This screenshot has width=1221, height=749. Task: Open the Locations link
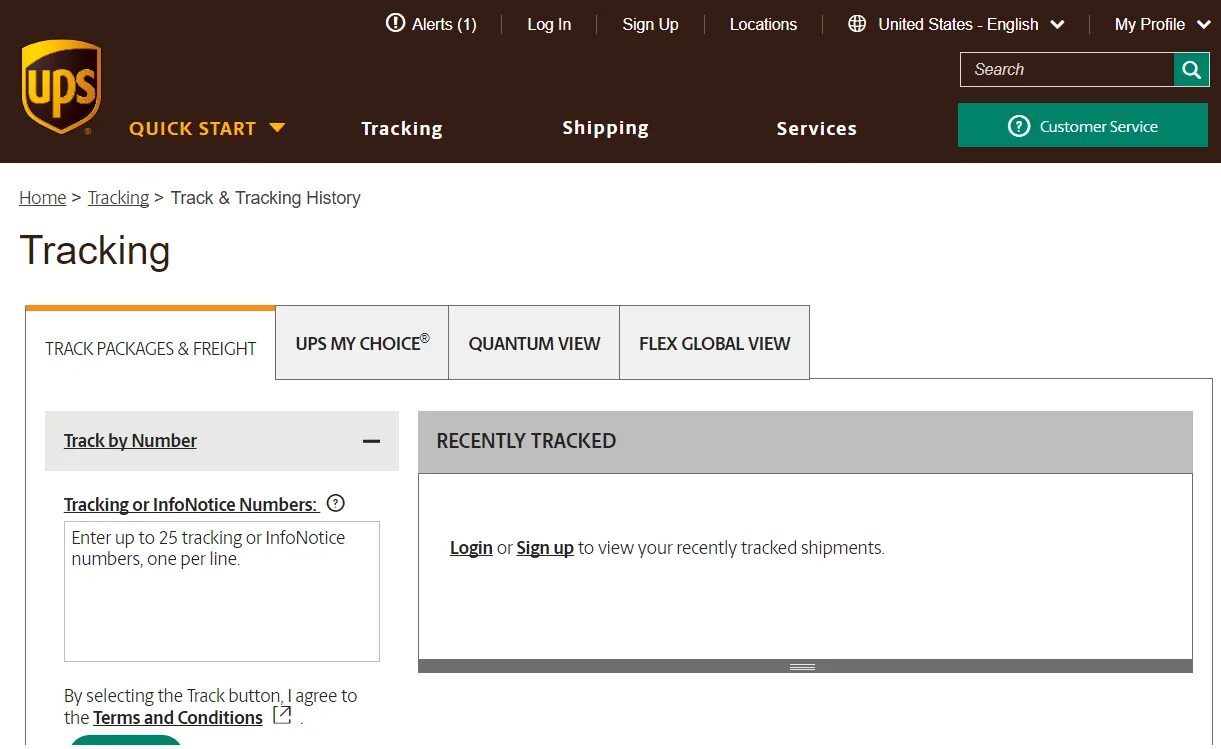point(763,24)
